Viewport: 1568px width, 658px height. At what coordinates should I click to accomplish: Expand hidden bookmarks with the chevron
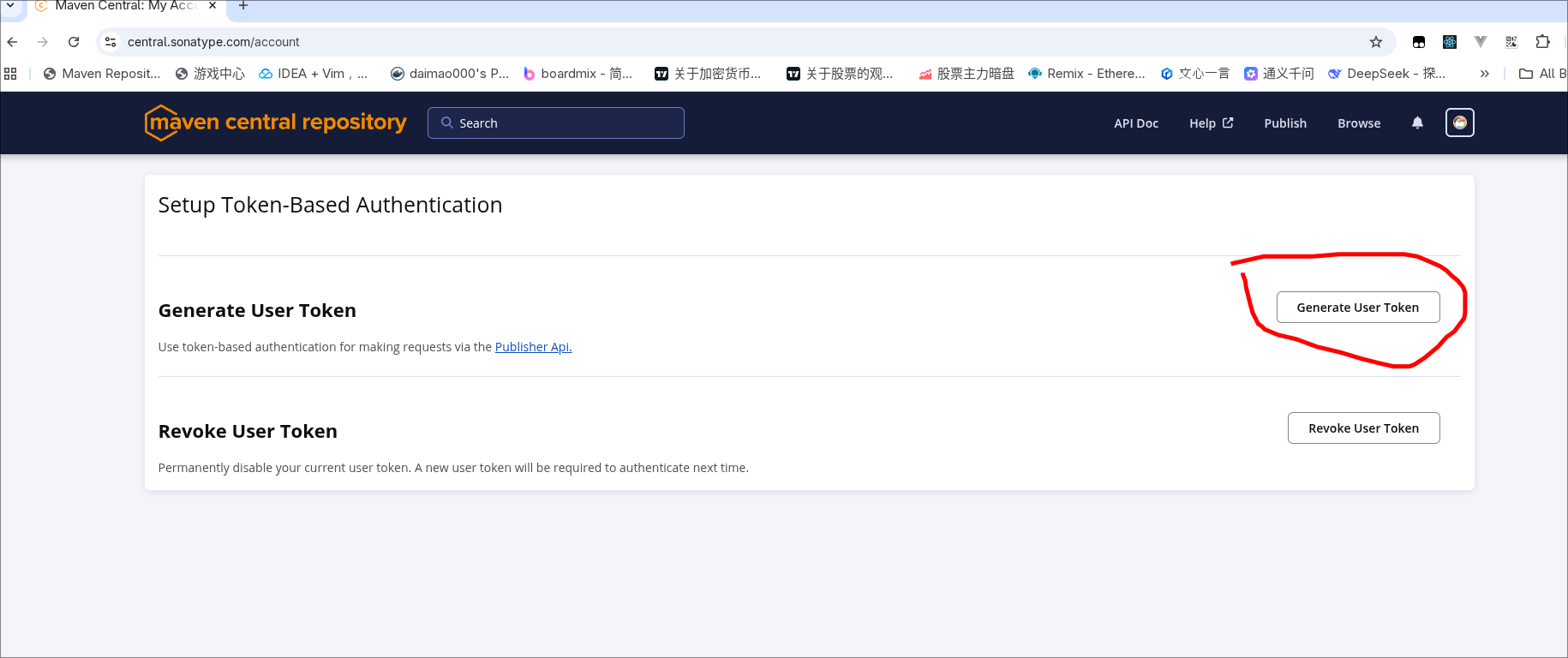coord(1484,74)
